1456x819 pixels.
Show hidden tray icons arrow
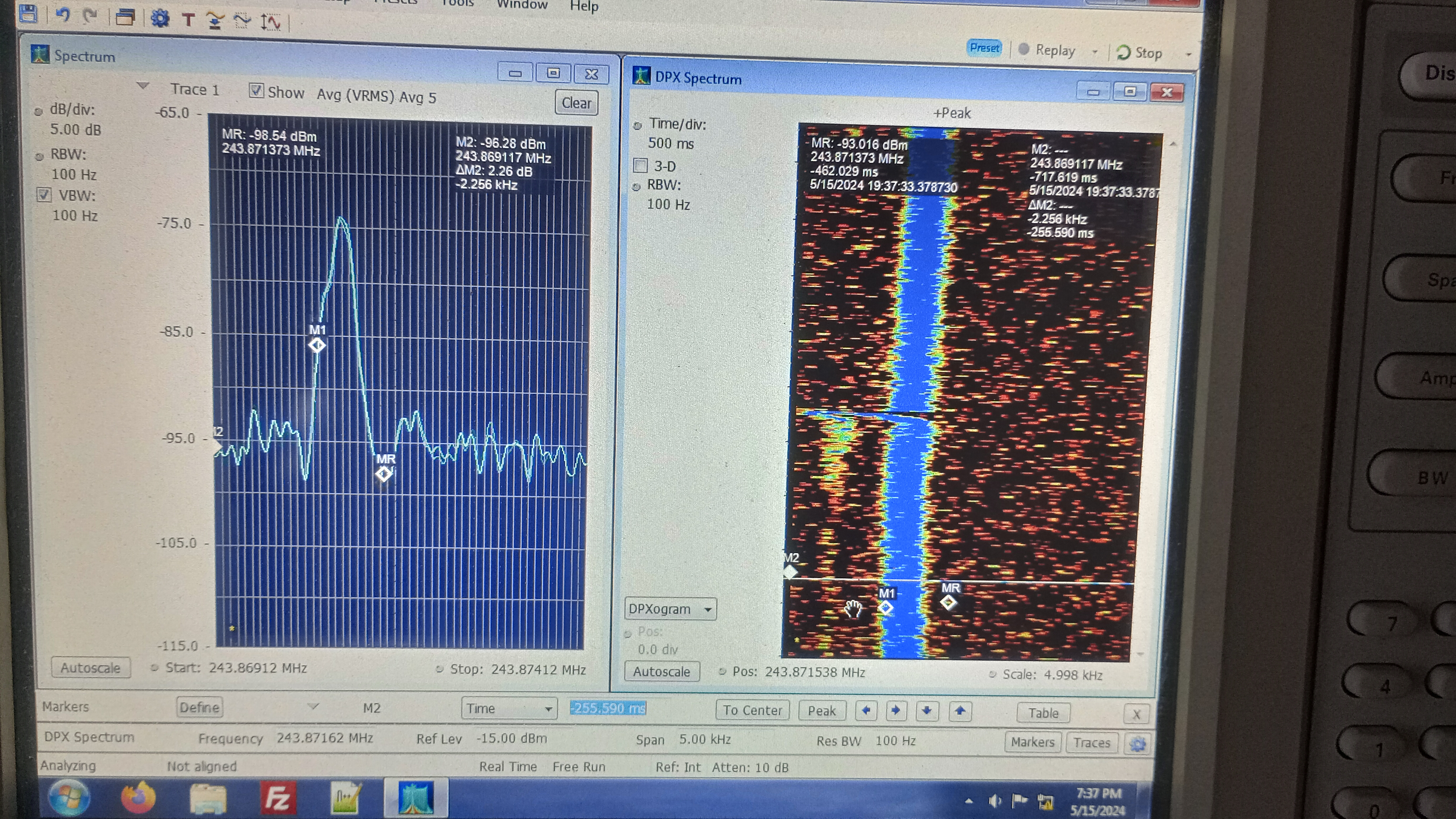(969, 801)
